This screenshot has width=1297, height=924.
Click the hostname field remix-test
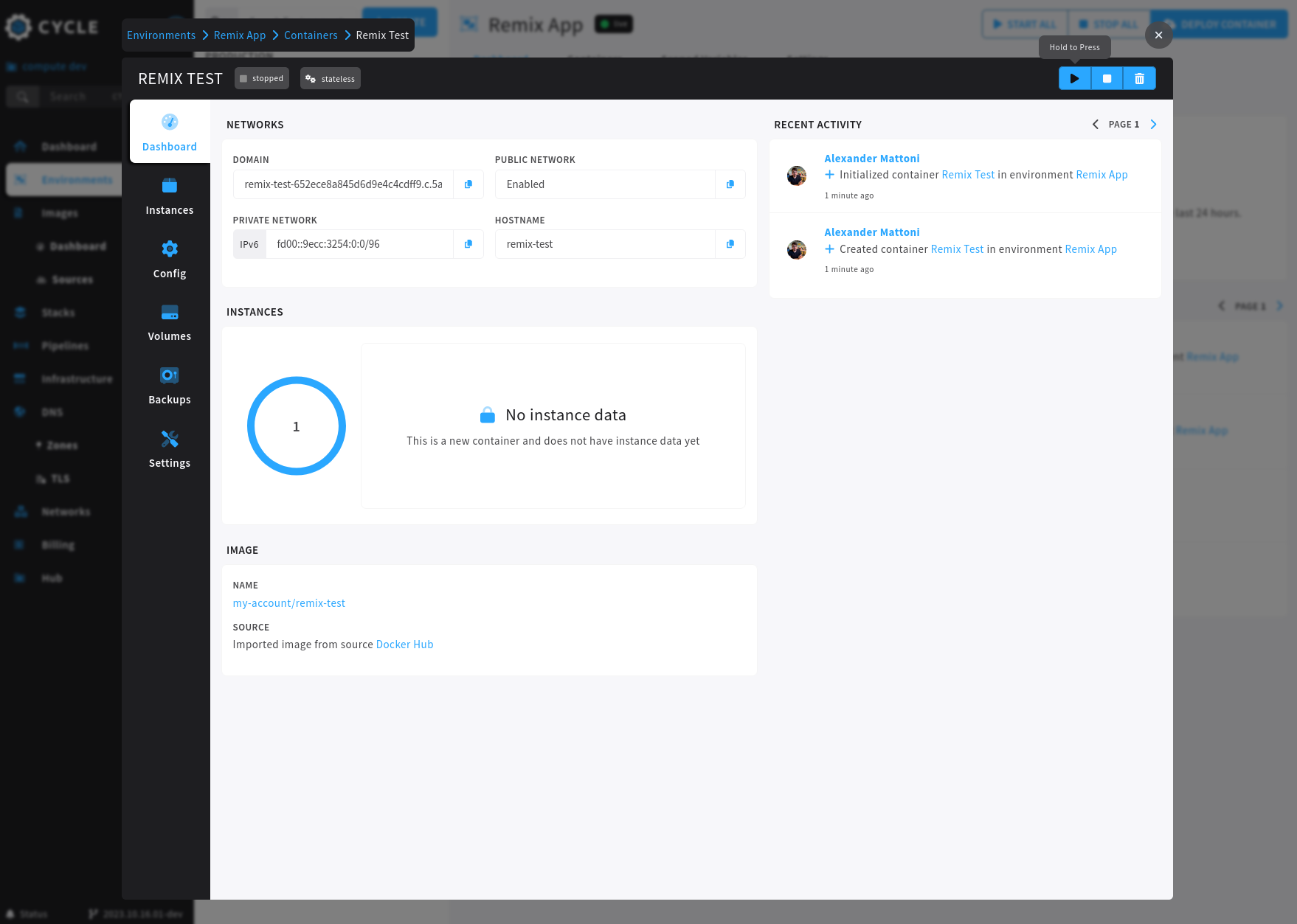click(x=605, y=244)
